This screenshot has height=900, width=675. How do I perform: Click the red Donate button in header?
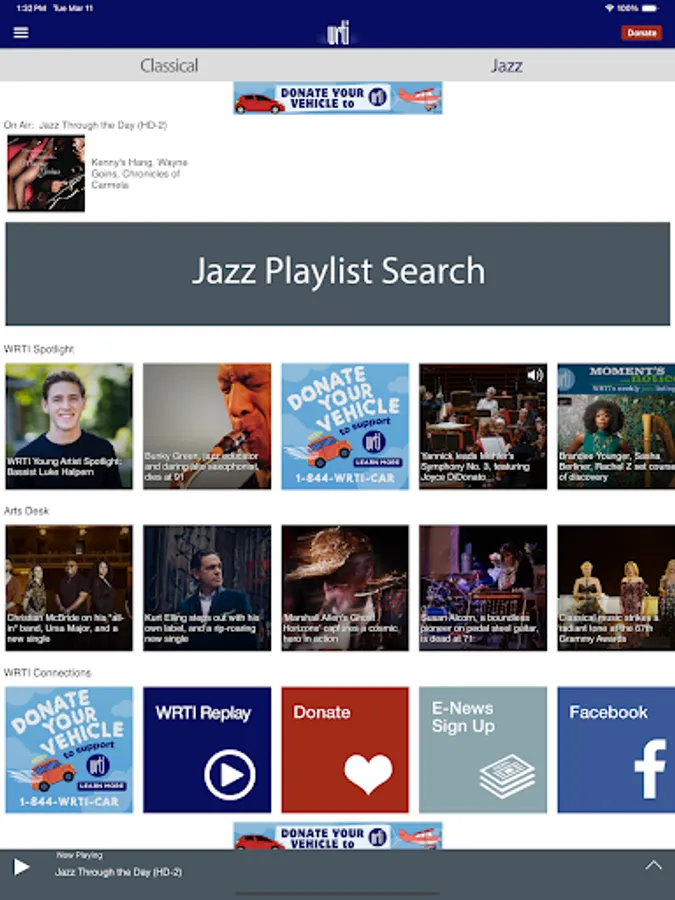641,33
